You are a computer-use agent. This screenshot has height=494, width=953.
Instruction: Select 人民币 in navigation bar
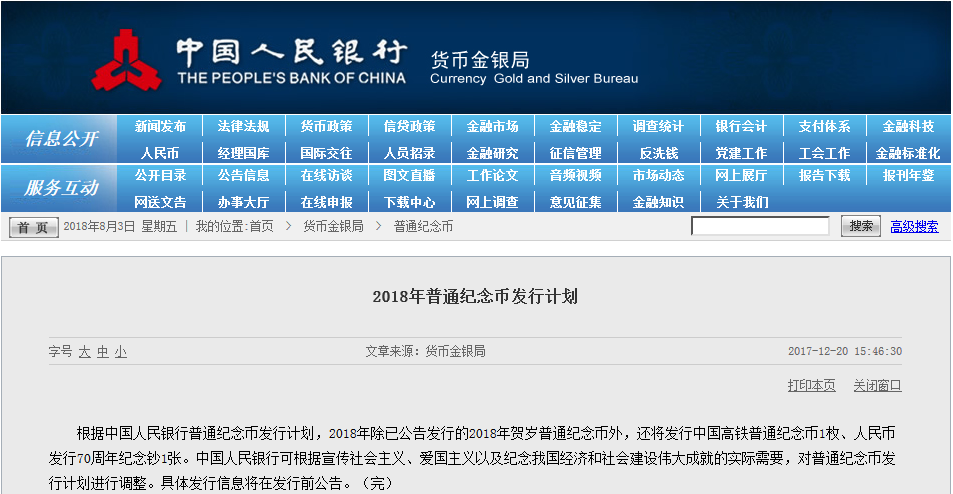click(x=160, y=154)
